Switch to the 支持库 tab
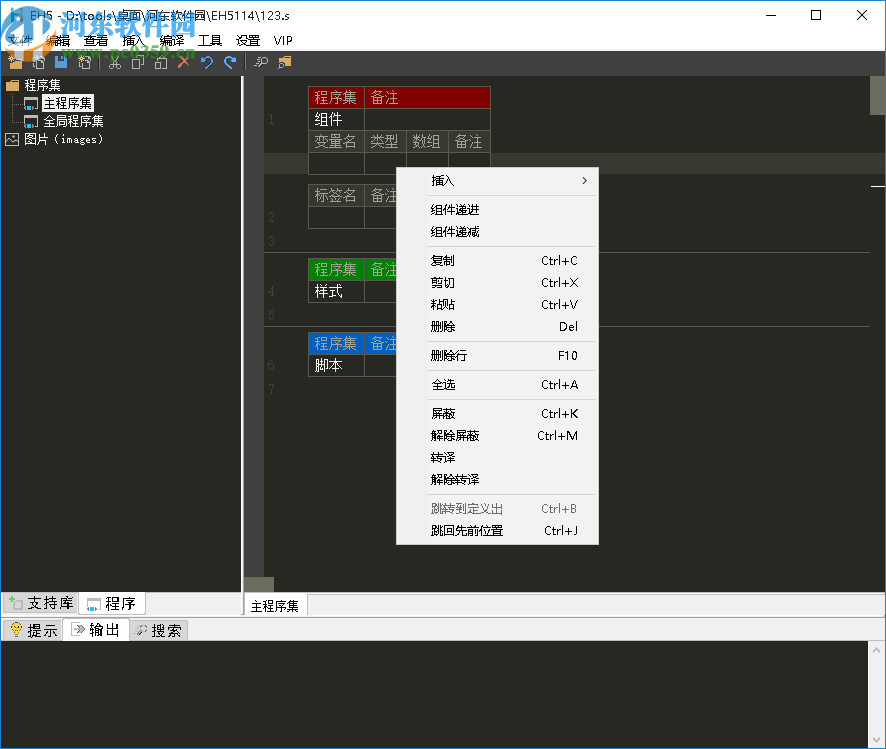 [x=45, y=603]
